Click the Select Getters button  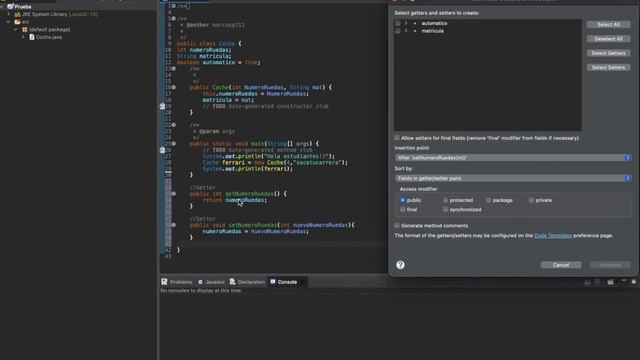coord(608,53)
